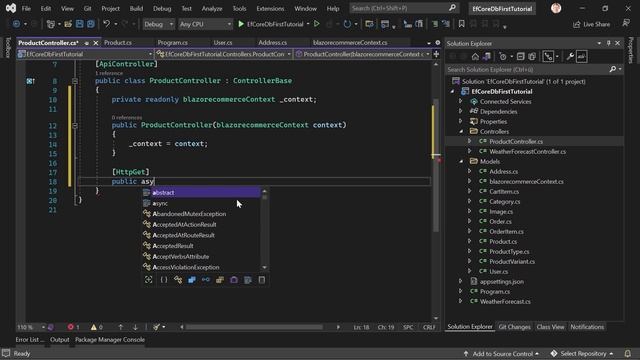640x360 pixels.
Task: Click Show All Files icon
Action: point(532,57)
